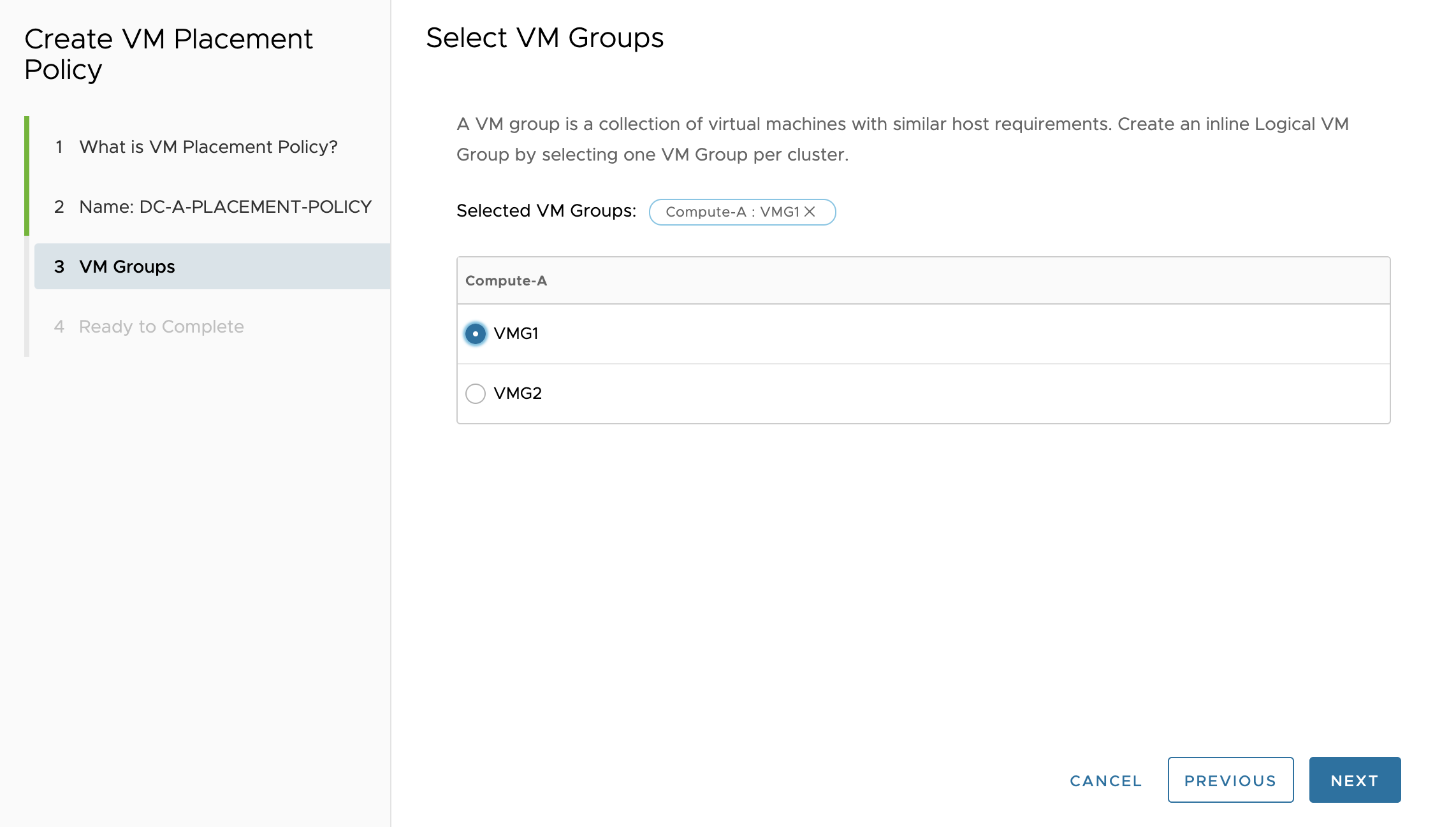Select the VMG2 radio button
The width and height of the screenshot is (1456, 827).
[x=476, y=394]
